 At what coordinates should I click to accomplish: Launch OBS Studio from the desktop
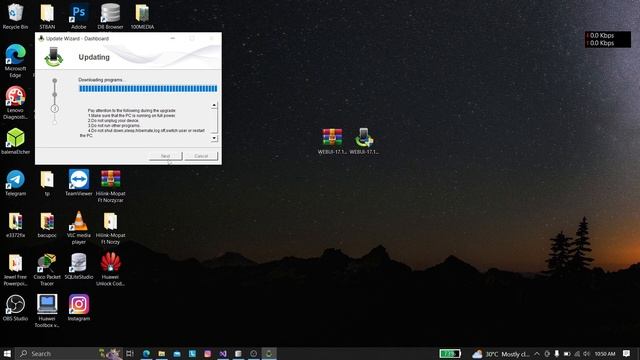point(15,308)
